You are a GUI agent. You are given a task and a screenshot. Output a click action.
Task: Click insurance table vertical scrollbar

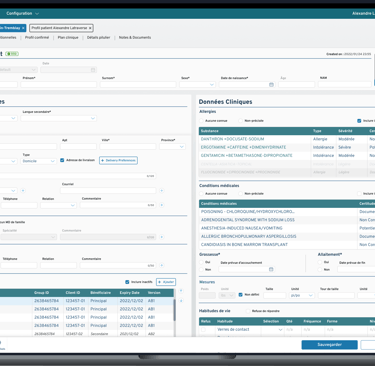pyautogui.click(x=174, y=310)
